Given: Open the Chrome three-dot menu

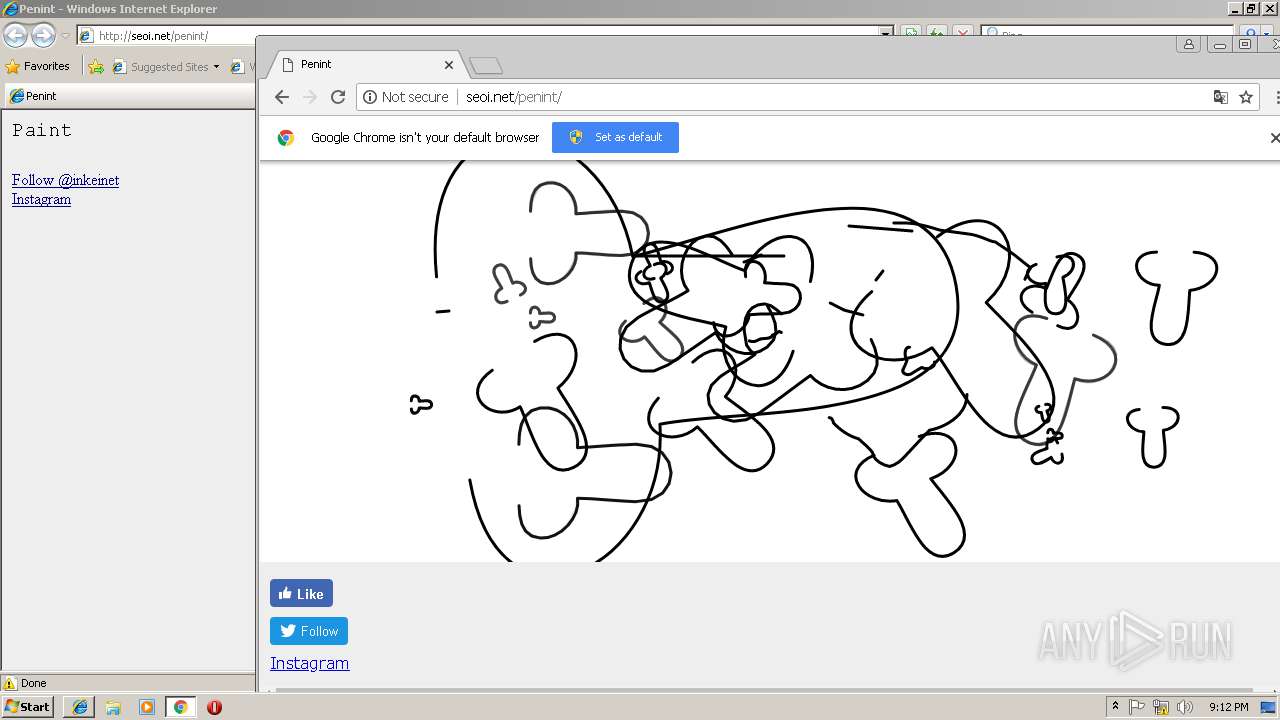Looking at the screenshot, I should click(1276, 97).
